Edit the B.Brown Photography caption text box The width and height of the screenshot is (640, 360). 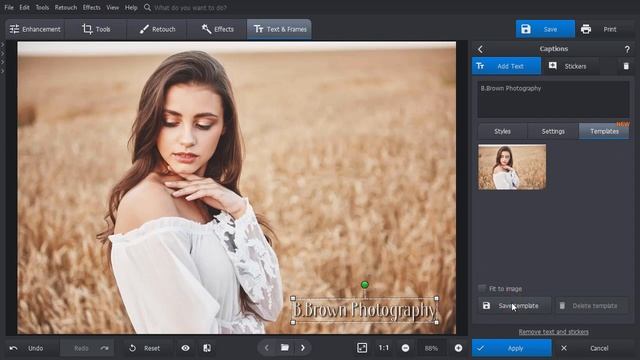tap(553, 99)
